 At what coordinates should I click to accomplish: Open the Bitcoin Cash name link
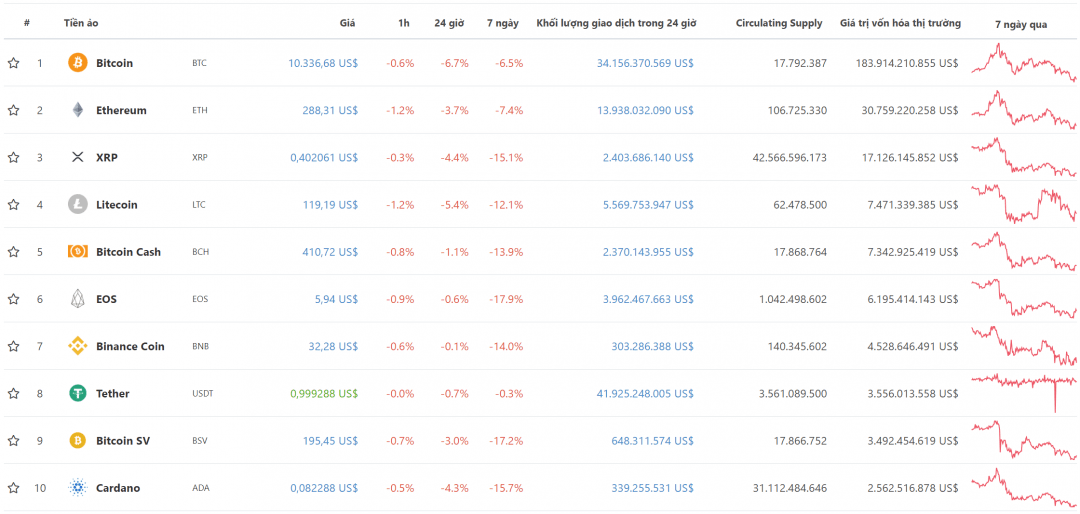[x=128, y=251]
